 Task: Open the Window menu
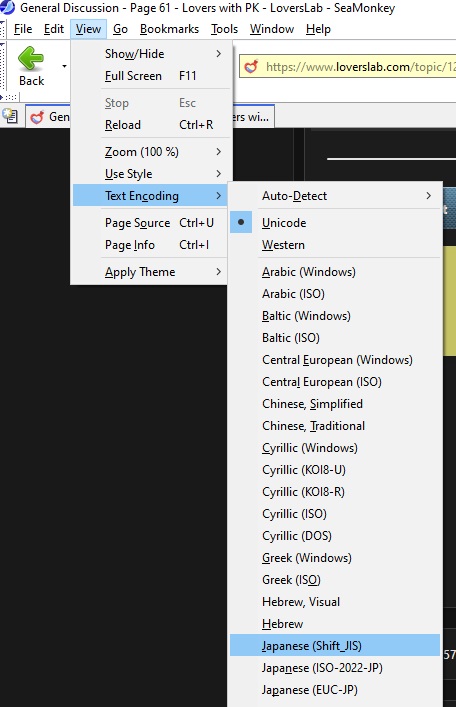(x=272, y=29)
